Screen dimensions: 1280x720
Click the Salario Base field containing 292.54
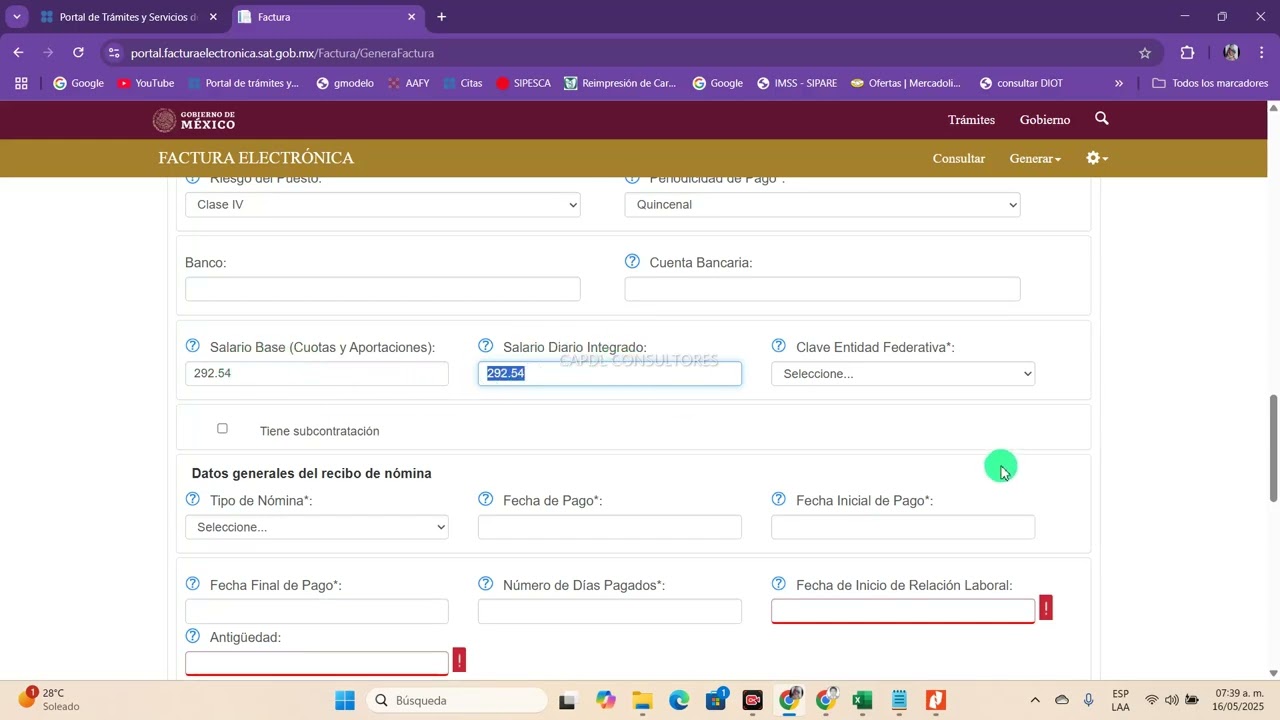(317, 373)
